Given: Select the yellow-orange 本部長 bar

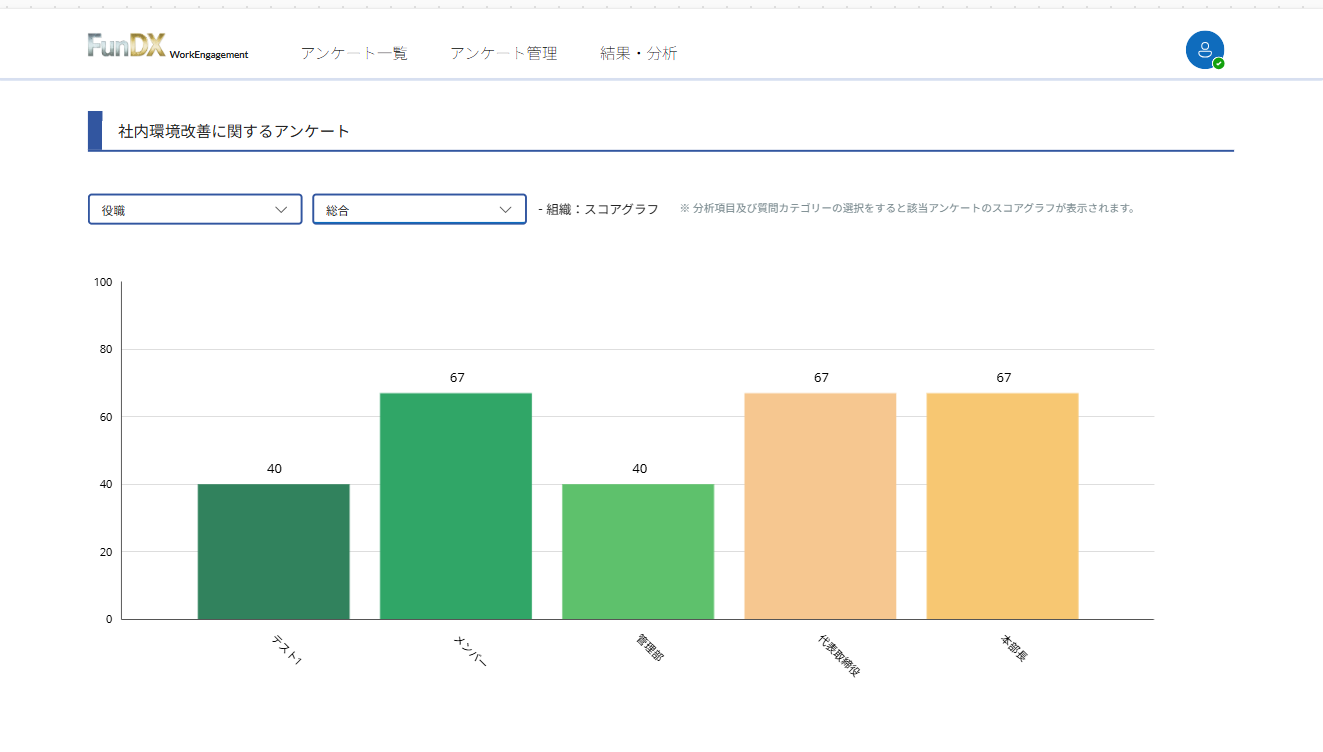Looking at the screenshot, I should 1002,505.
